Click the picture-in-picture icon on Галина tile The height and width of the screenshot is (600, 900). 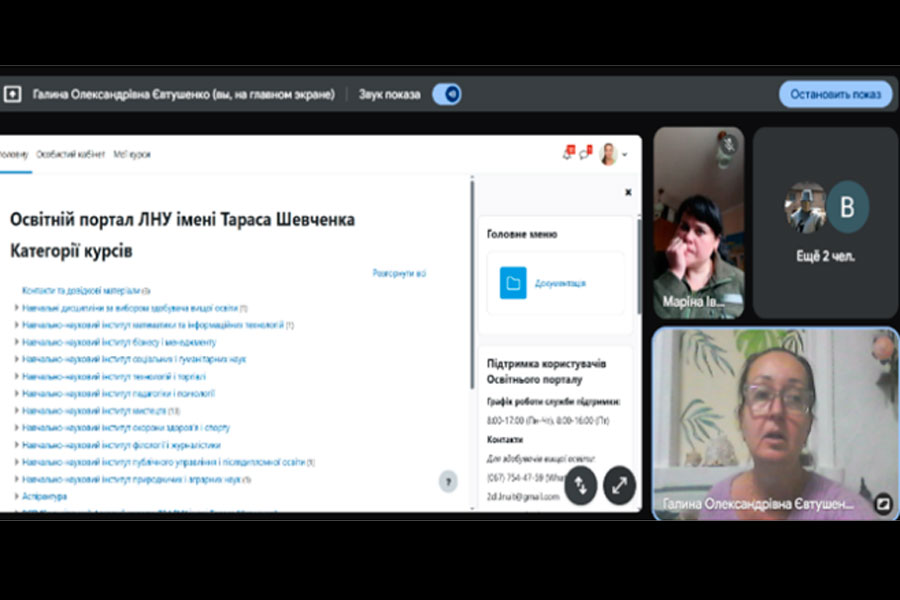pyautogui.click(x=883, y=504)
